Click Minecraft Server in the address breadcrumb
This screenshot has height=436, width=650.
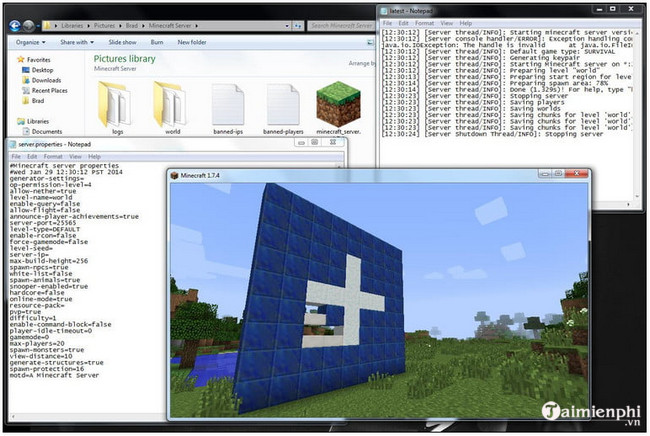coord(170,26)
